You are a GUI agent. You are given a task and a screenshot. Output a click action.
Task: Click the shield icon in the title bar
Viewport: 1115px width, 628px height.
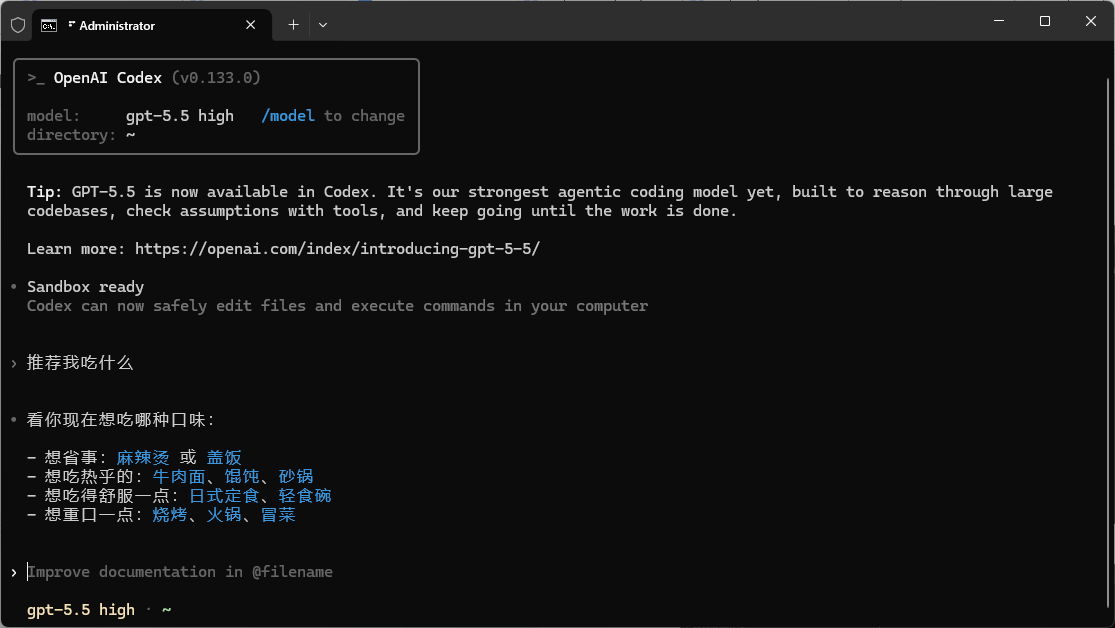coord(18,25)
